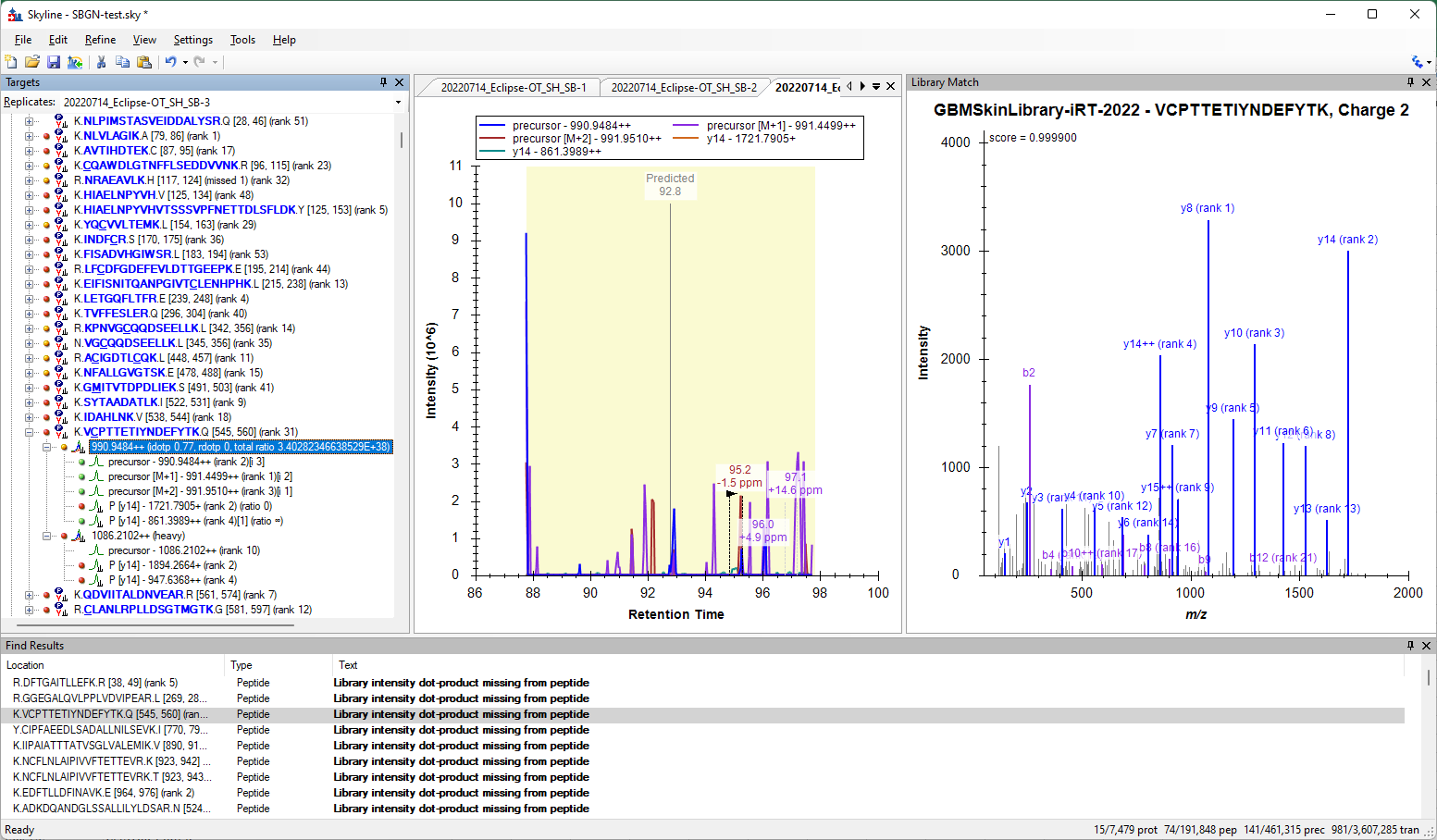Pin the Library Match panel
Viewport: 1437px width, 840px height.
[x=1410, y=82]
